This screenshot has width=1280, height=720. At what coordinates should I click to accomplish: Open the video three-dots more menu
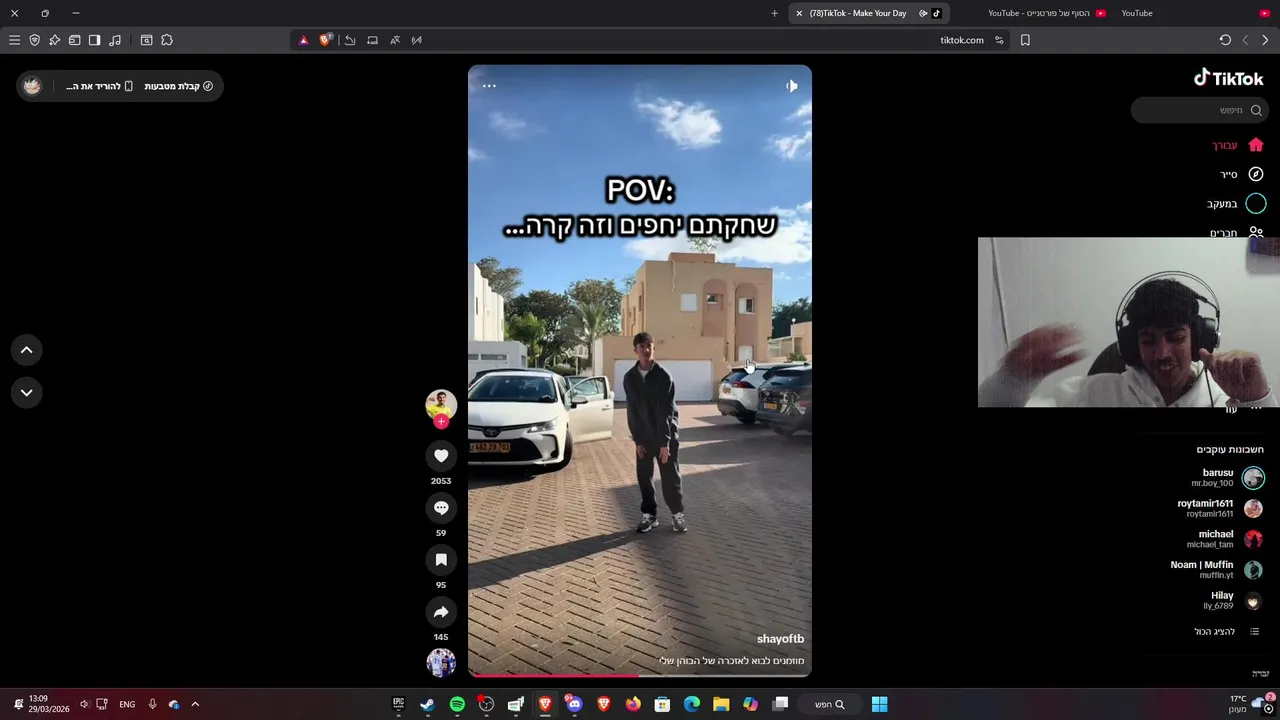pos(489,86)
